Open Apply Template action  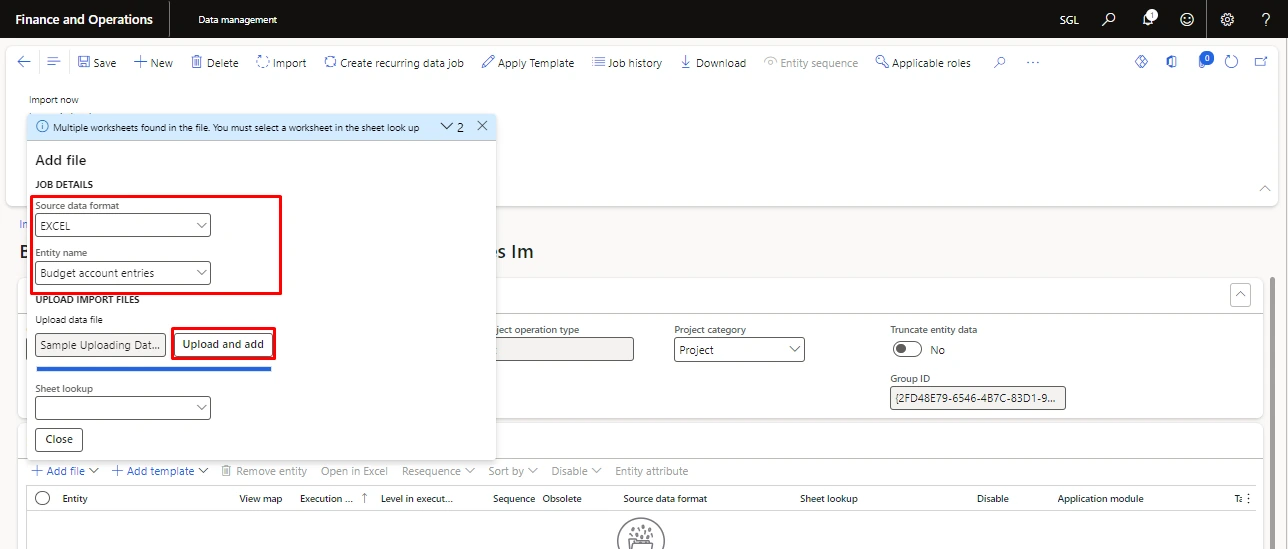(528, 62)
